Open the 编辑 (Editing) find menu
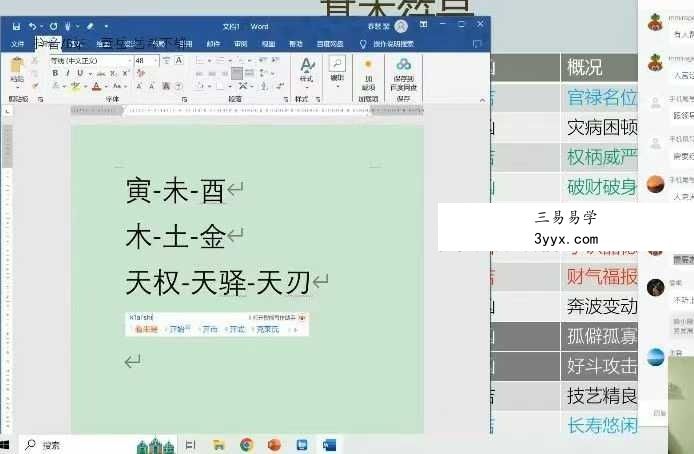 click(x=337, y=70)
